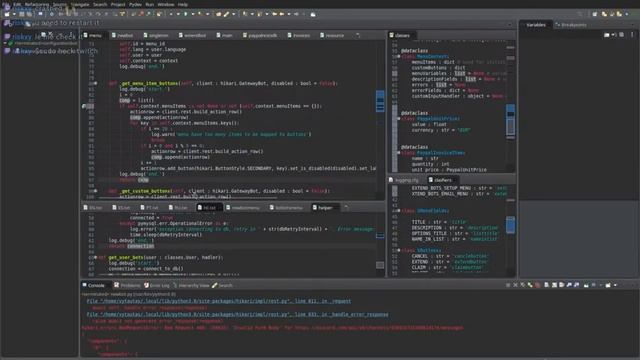
Task: Open the console display dropdown arrow
Action: [x=601, y=285]
